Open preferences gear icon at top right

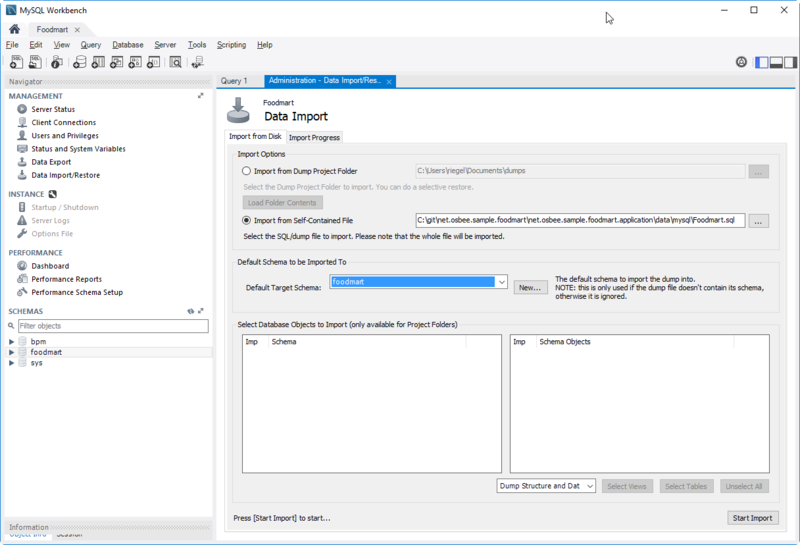click(741, 62)
